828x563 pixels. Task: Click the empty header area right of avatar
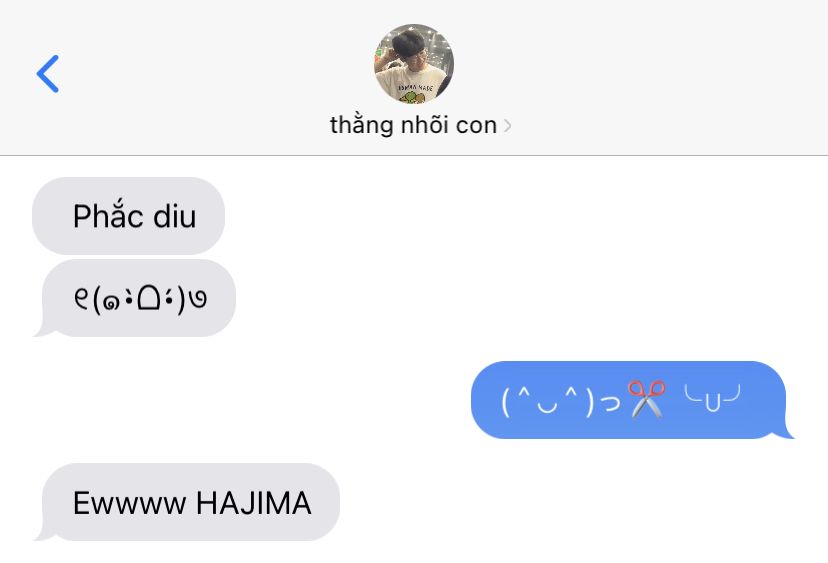point(634,74)
